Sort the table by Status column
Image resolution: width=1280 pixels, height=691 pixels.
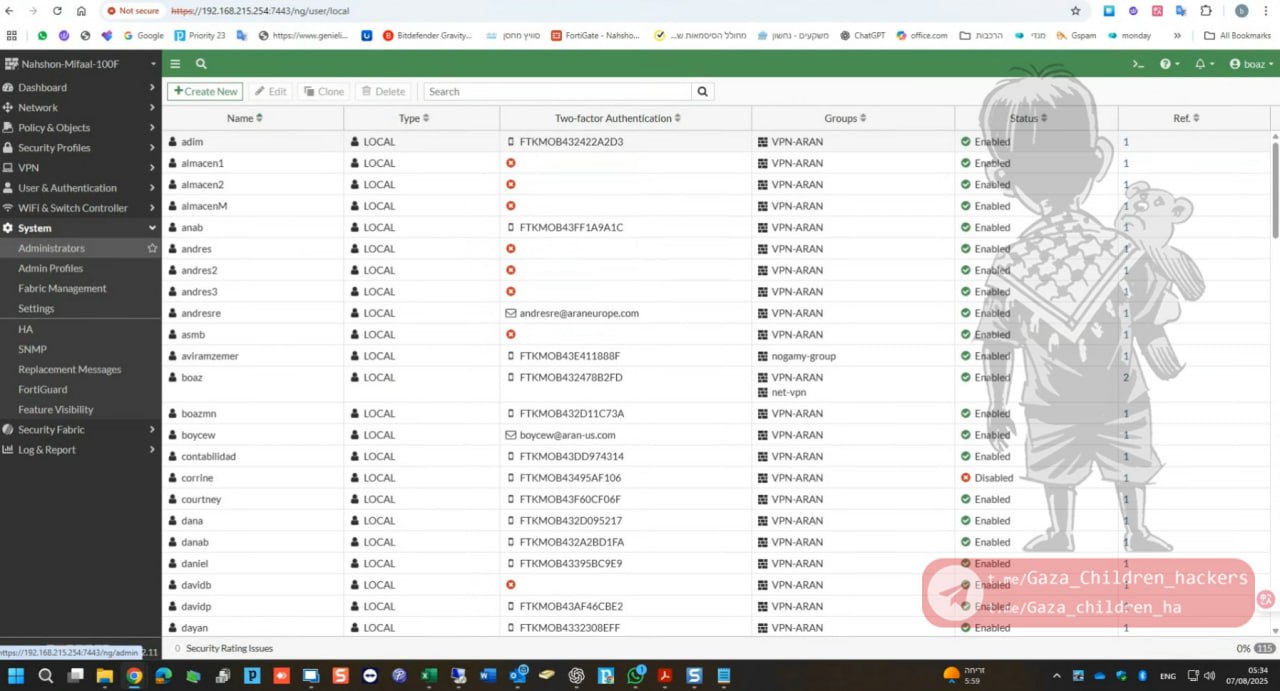[1030, 118]
